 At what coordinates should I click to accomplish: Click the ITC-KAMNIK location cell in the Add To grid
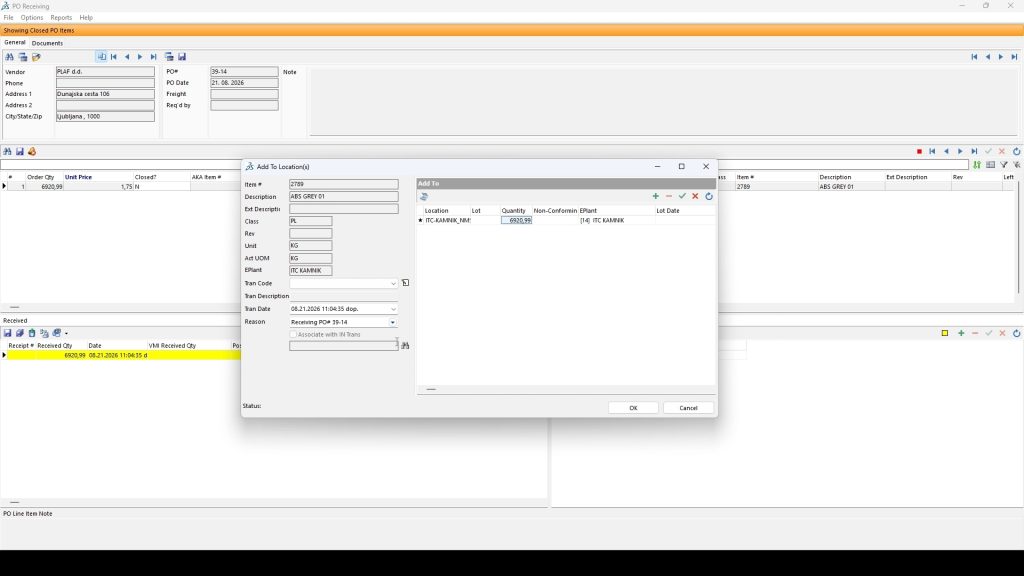pyautogui.click(x=447, y=221)
